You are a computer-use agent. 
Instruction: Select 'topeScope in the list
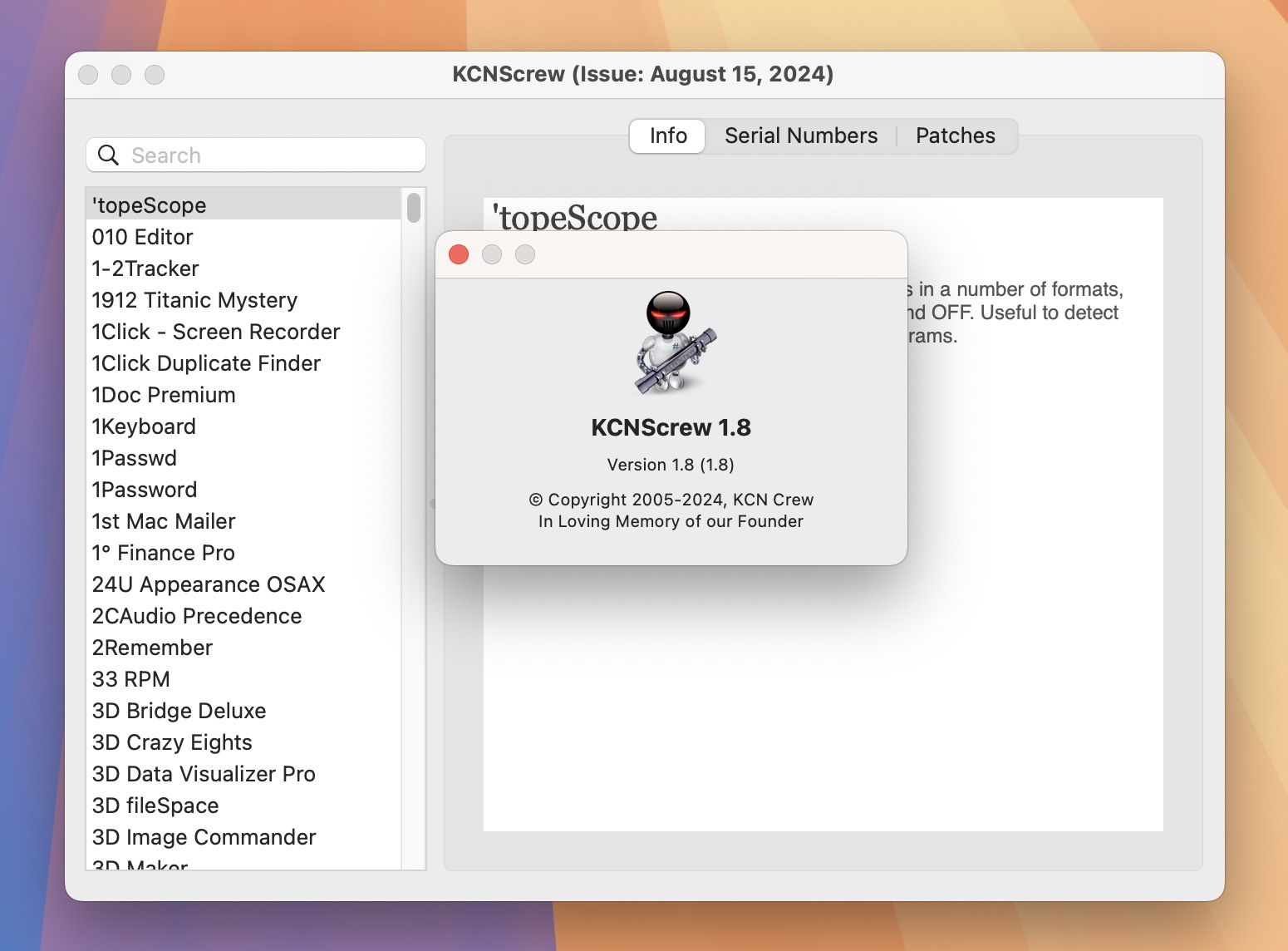coord(243,205)
